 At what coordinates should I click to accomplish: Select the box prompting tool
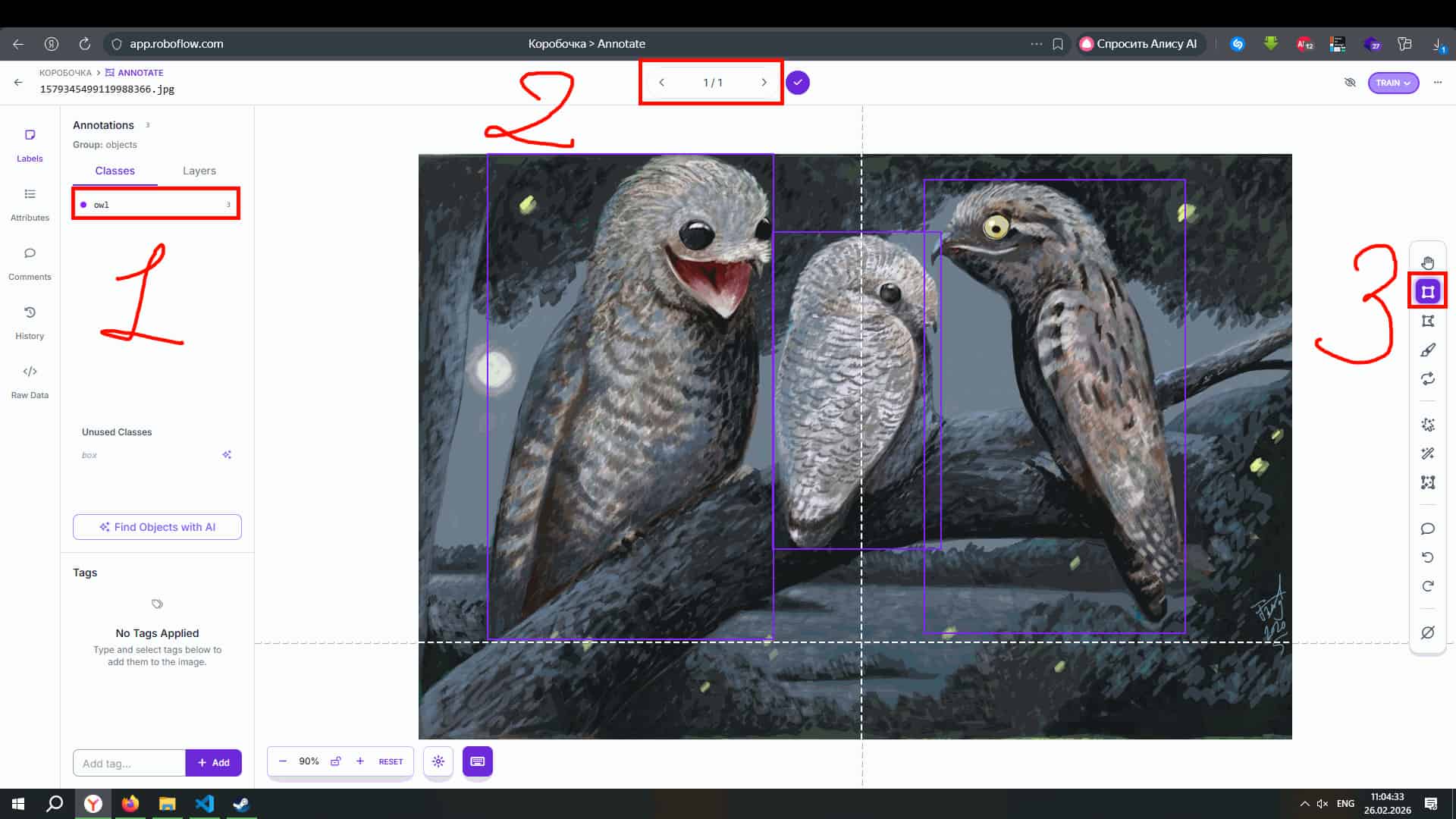(1428, 482)
